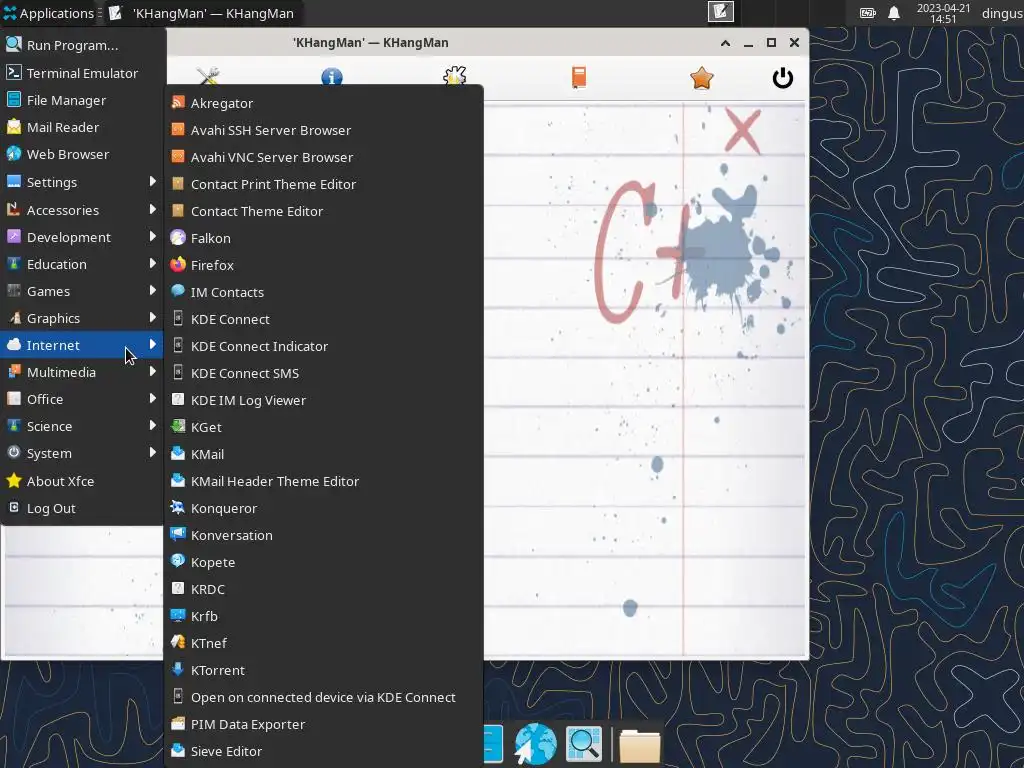The width and height of the screenshot is (1024, 768).
Task: Open Konversation chat client
Action: [324, 535]
